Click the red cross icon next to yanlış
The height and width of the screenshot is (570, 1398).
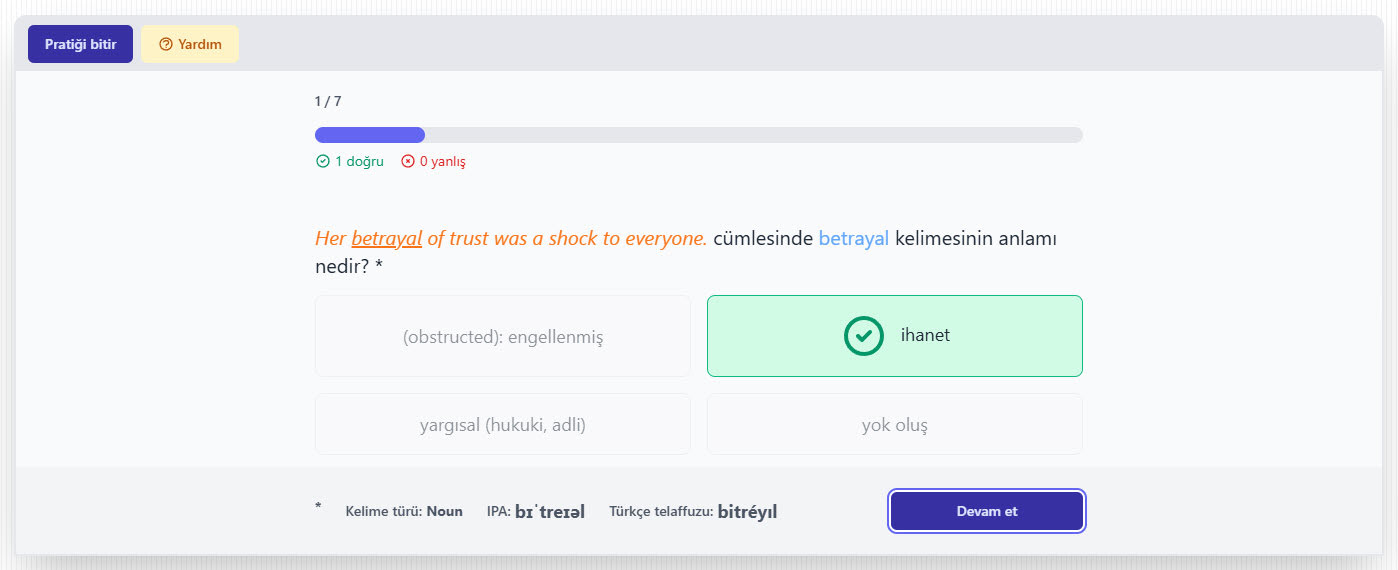(x=408, y=161)
